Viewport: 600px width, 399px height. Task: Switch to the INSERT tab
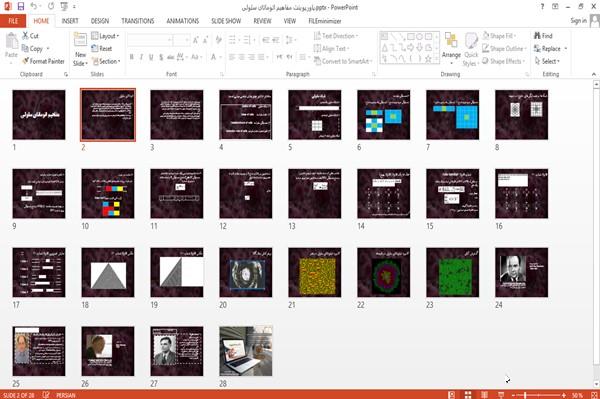[70, 21]
